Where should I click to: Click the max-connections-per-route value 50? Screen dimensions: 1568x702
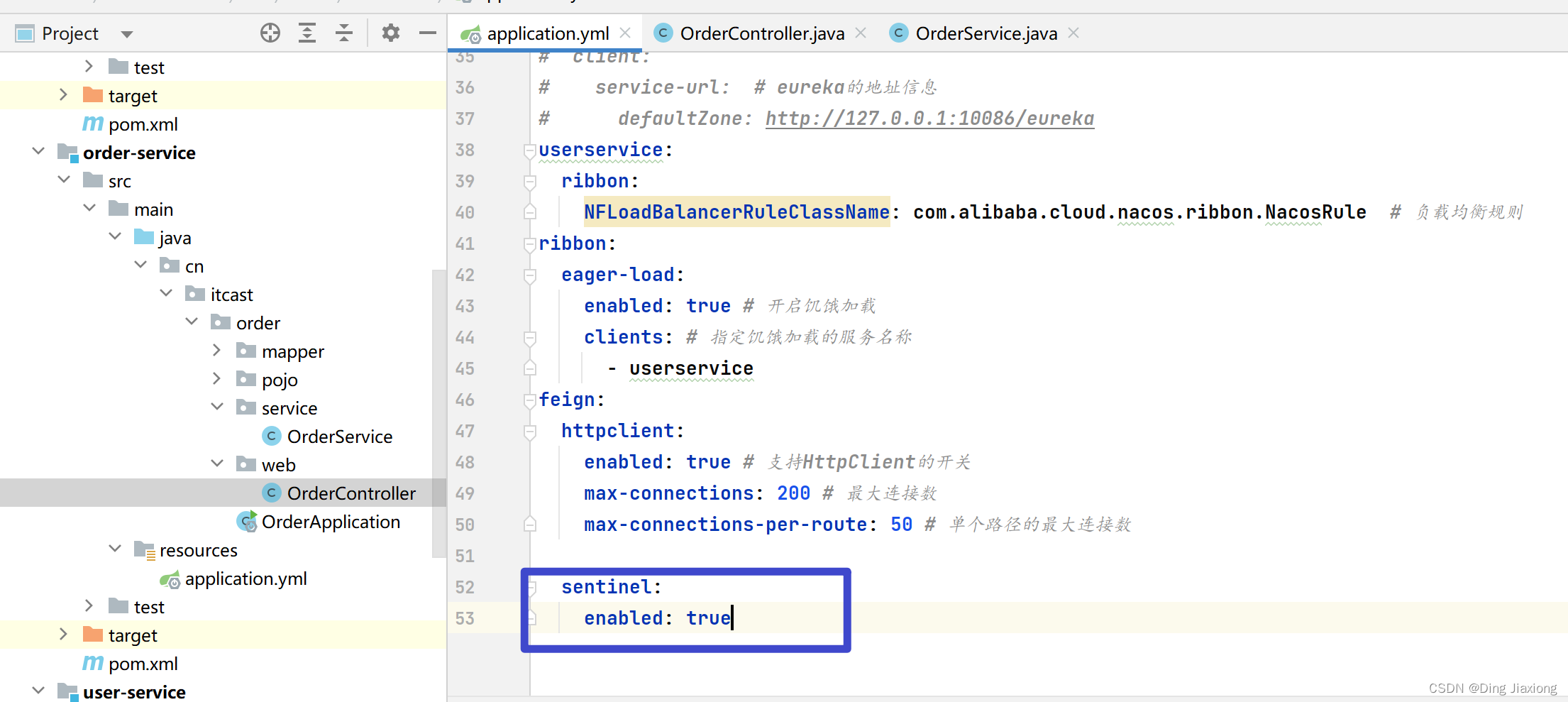click(x=901, y=524)
